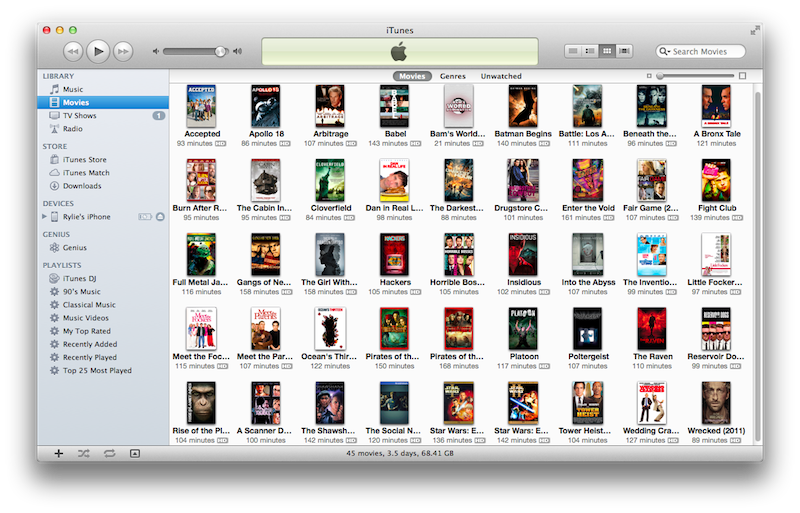The image size is (800, 513).
Task: Click Enter the Void title text
Action: [x=588, y=208]
